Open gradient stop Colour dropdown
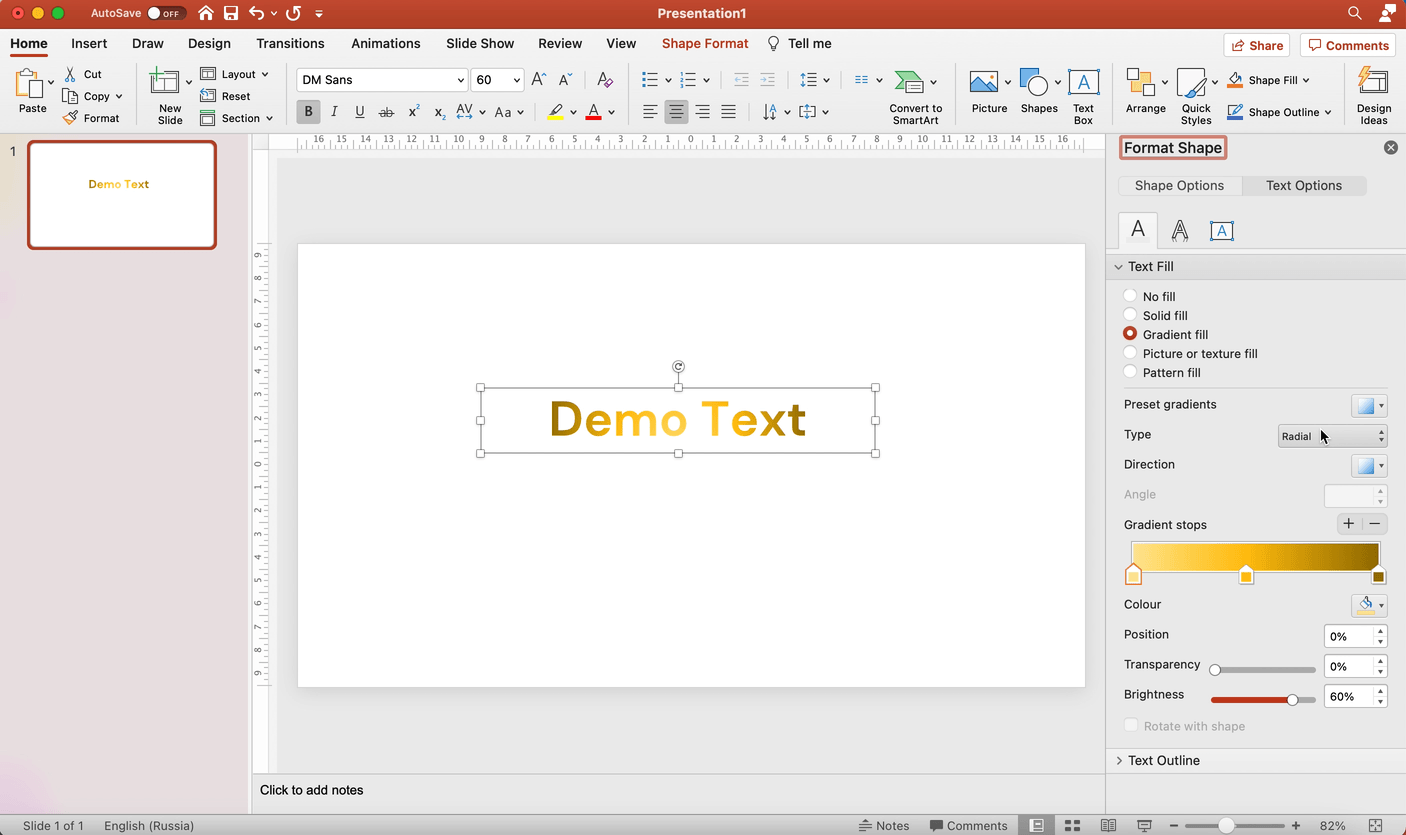Image resolution: width=1406 pixels, height=835 pixels. [1369, 605]
